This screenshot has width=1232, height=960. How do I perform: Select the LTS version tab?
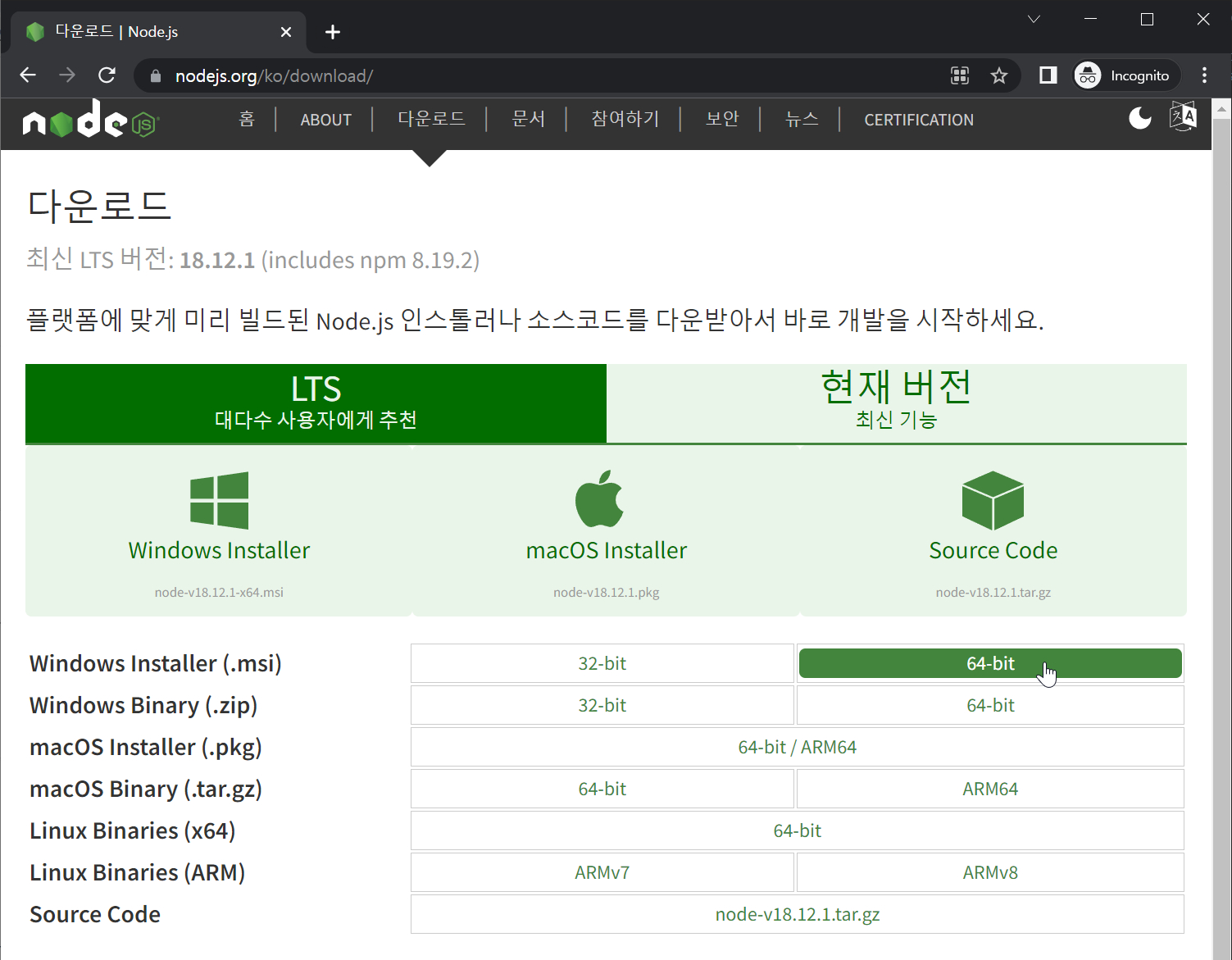click(x=316, y=403)
